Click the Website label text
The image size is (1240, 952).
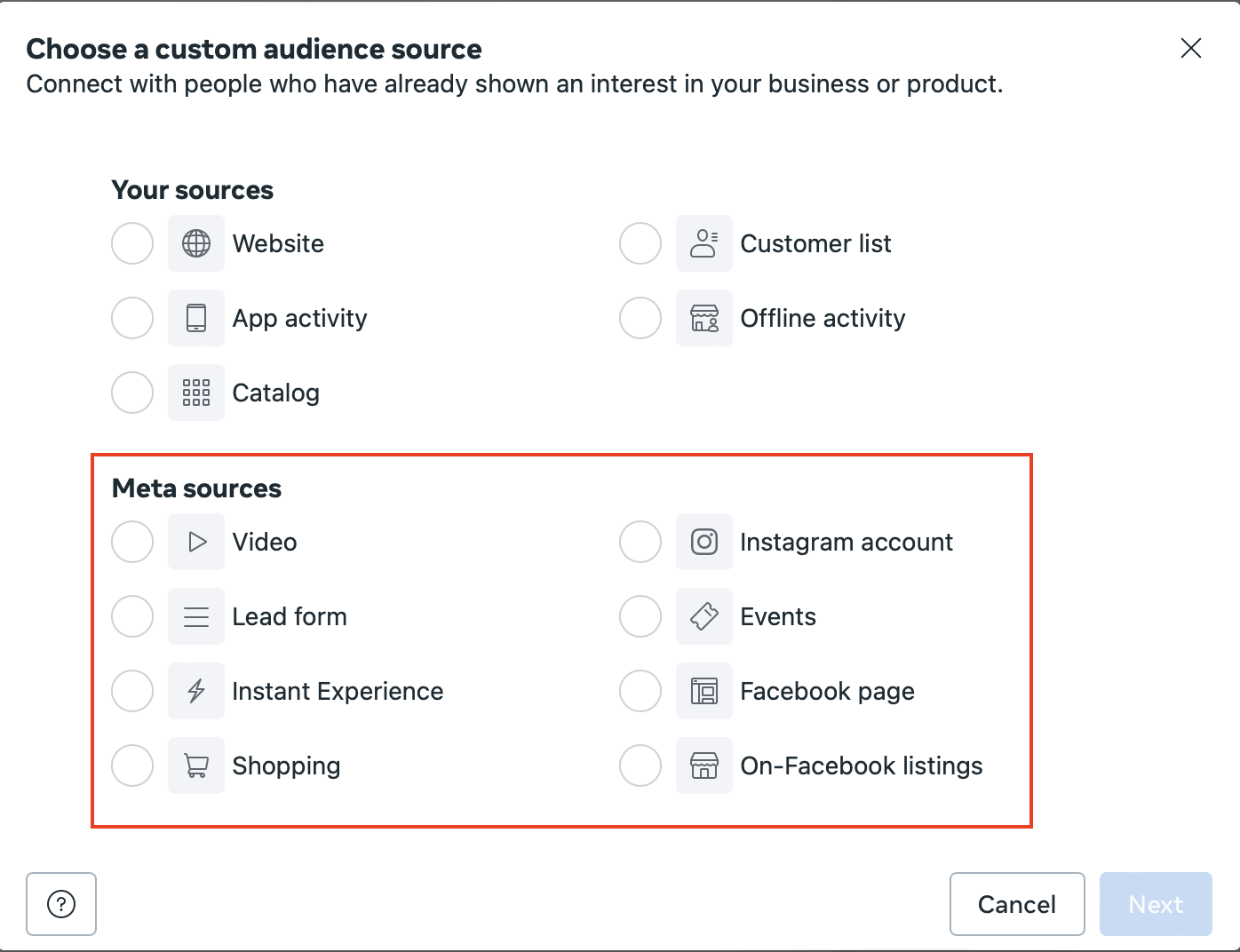click(x=278, y=243)
